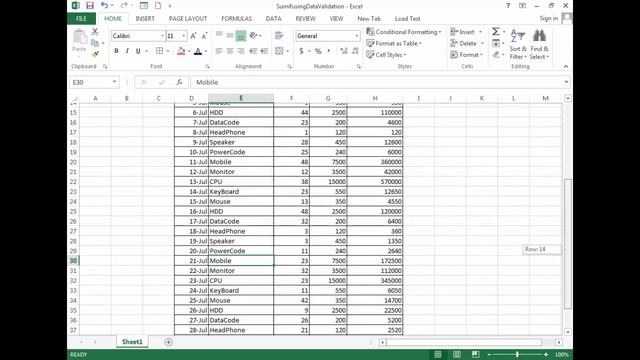Switch to Normal view in status bar
Image resolution: width=640 pixels, height=360 pixels.
[x=438, y=354]
